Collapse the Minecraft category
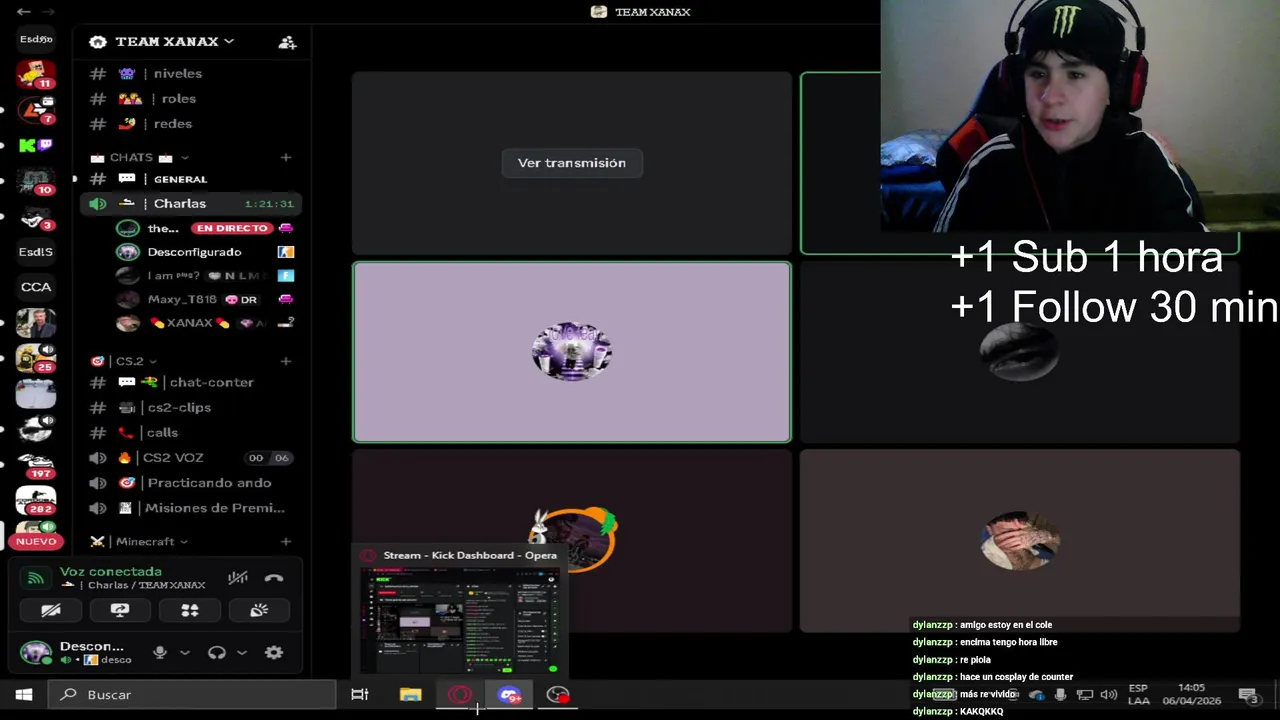The image size is (1280, 720). click(x=140, y=541)
